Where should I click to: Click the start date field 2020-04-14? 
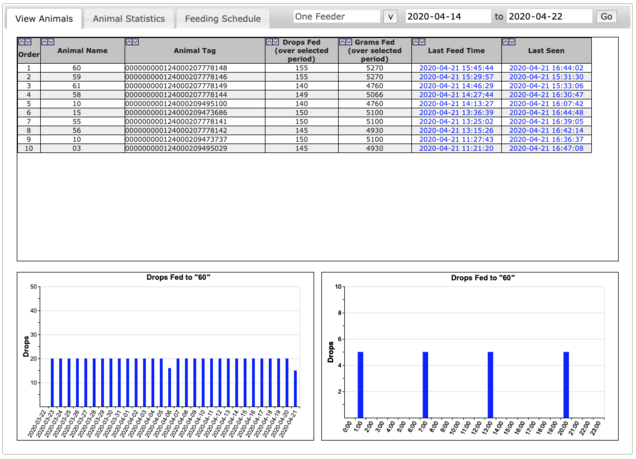[x=446, y=16]
